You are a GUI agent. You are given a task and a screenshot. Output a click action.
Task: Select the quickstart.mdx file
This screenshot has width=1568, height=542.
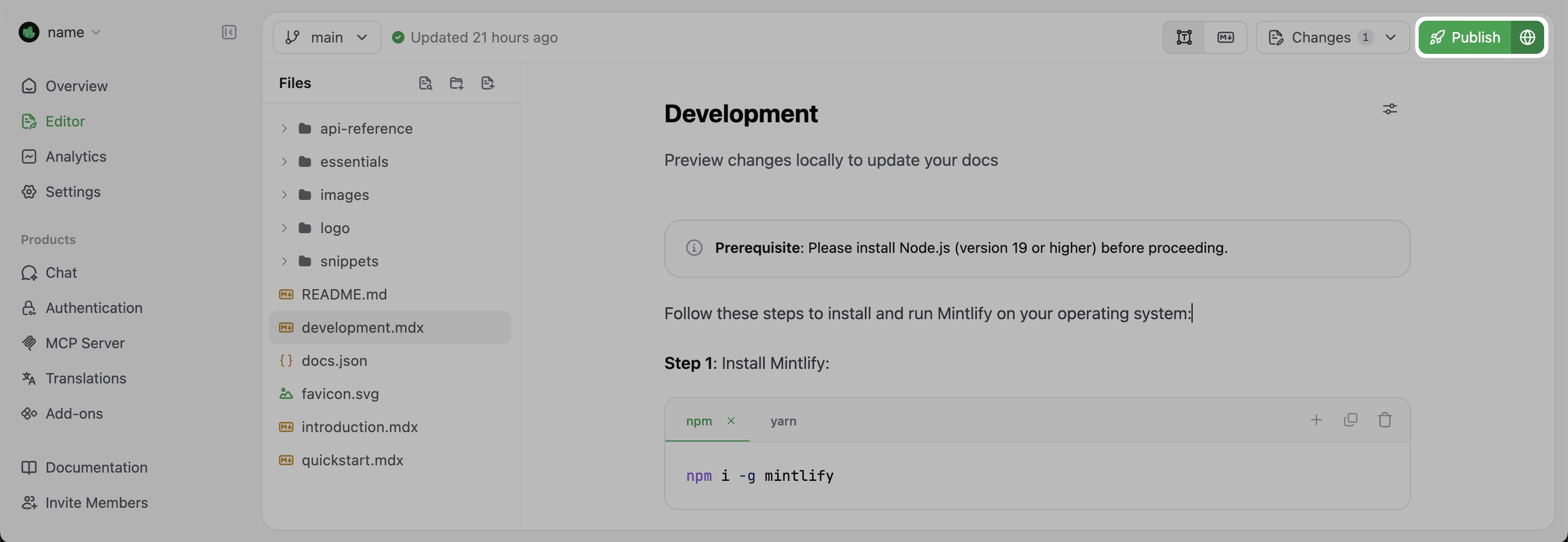click(x=353, y=460)
